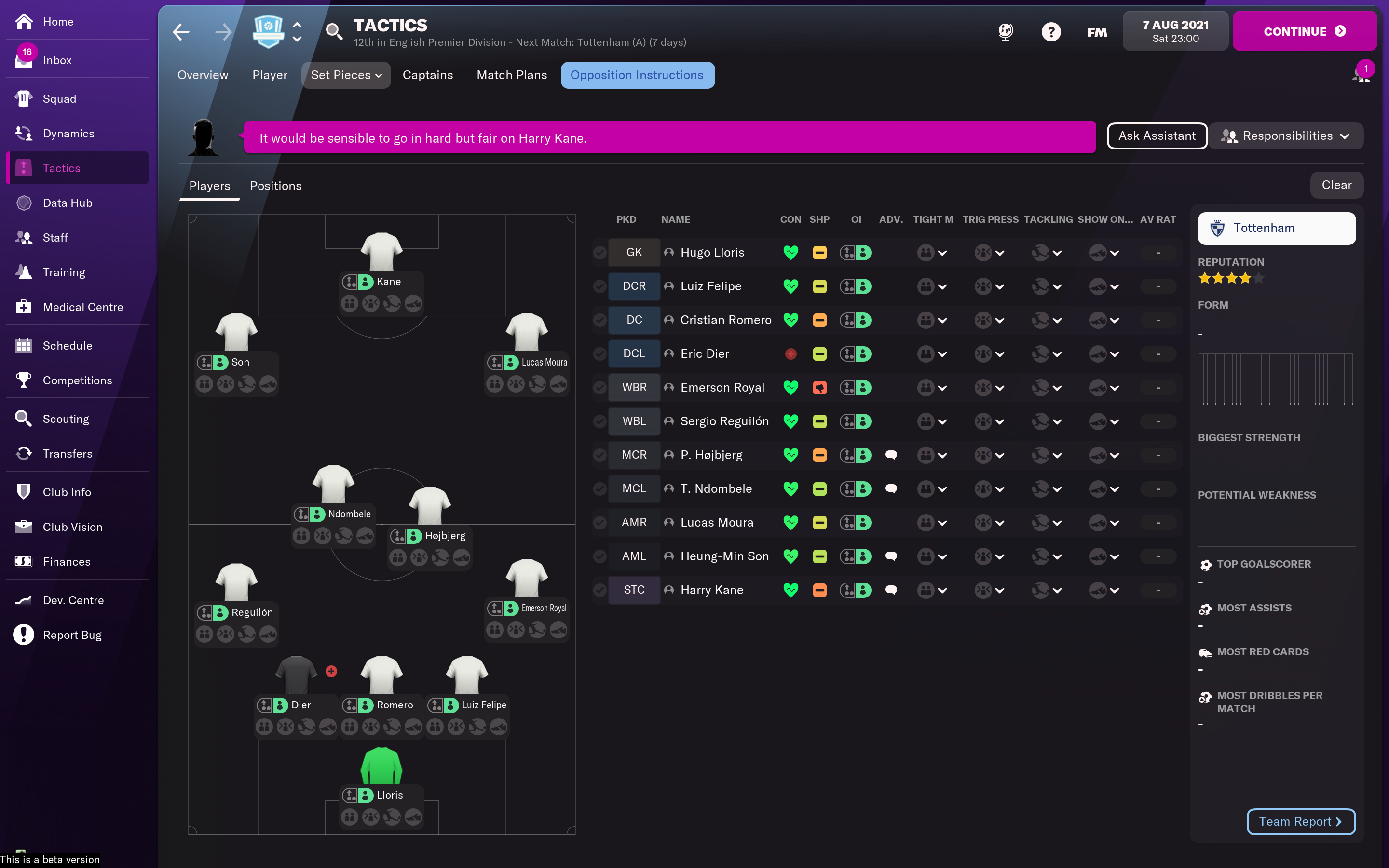Toggle condition icon for Eric Dier row
This screenshot has height=868, width=1389.
790,354
